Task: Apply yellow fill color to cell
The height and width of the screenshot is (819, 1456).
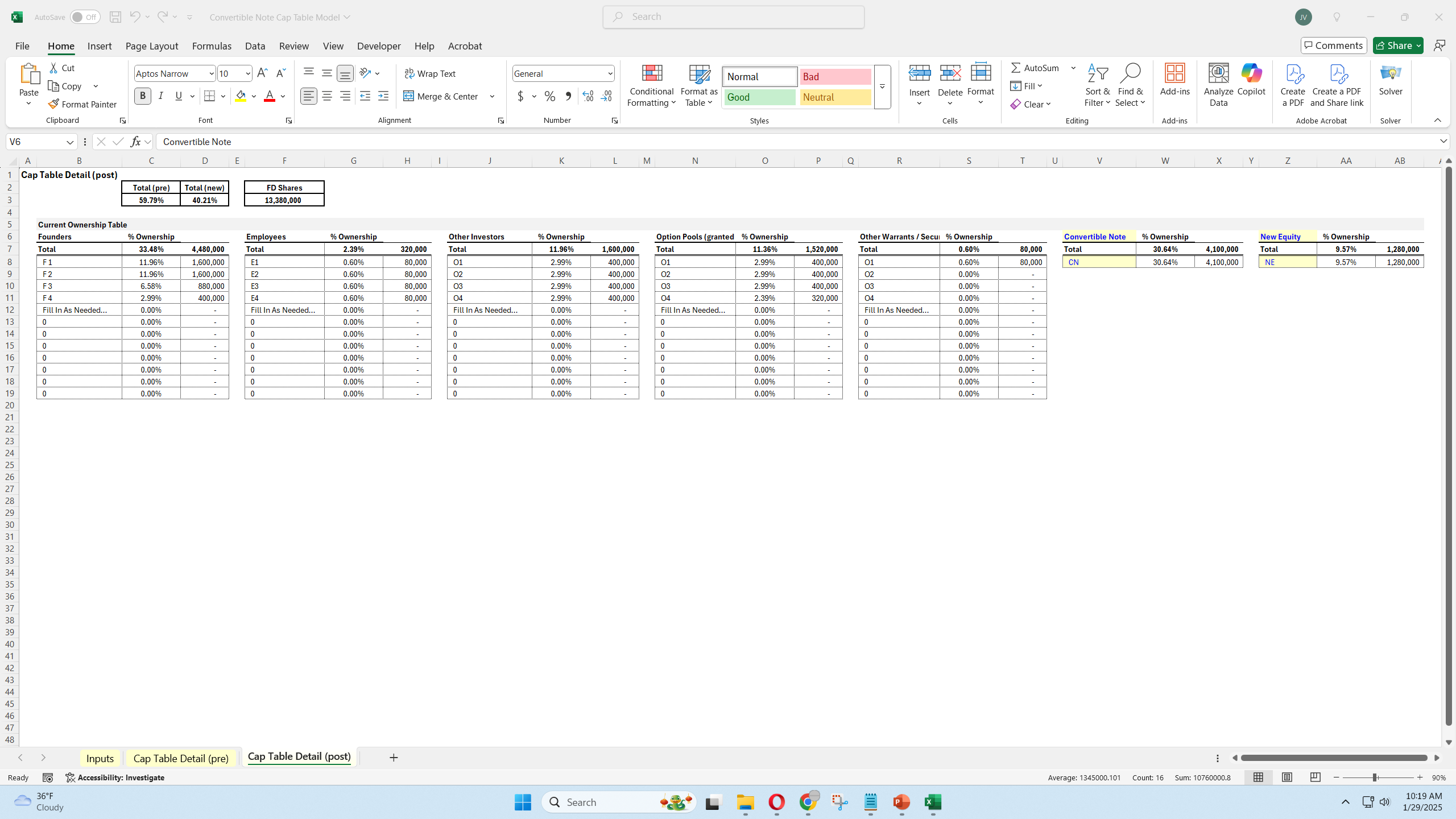Action: pyautogui.click(x=241, y=96)
